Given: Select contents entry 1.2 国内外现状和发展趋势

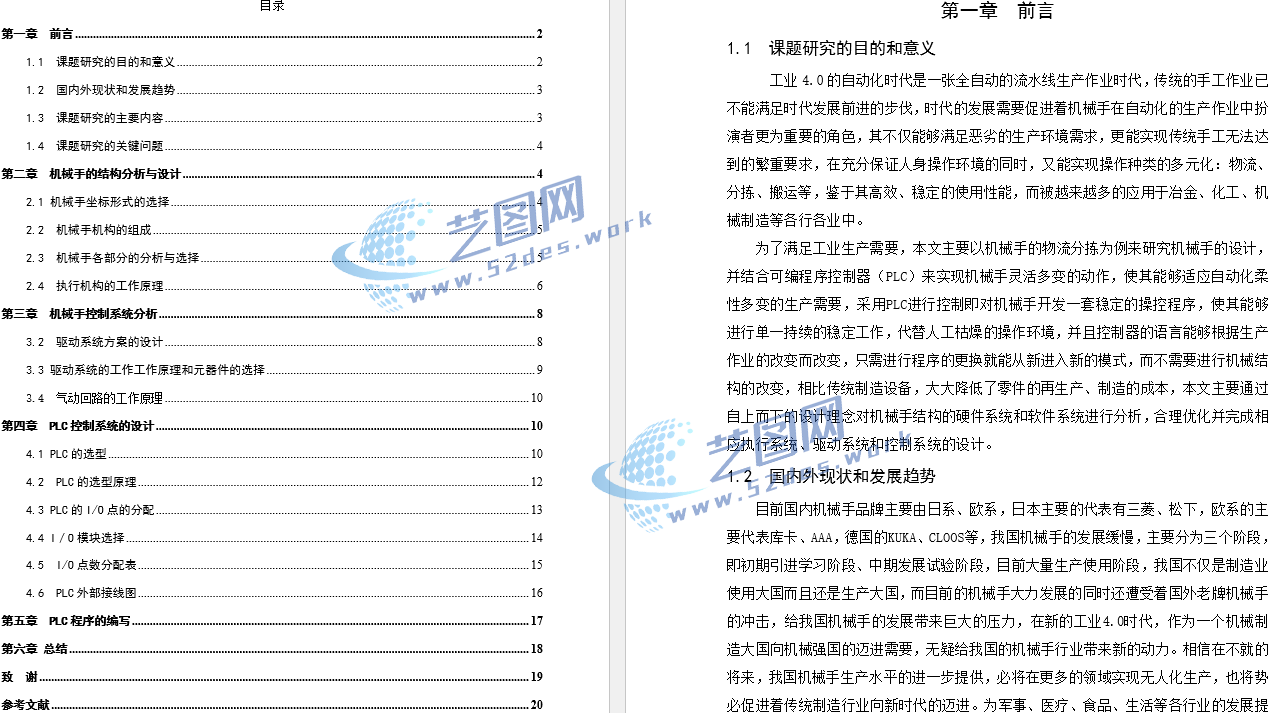Looking at the screenshot, I should (284, 90).
